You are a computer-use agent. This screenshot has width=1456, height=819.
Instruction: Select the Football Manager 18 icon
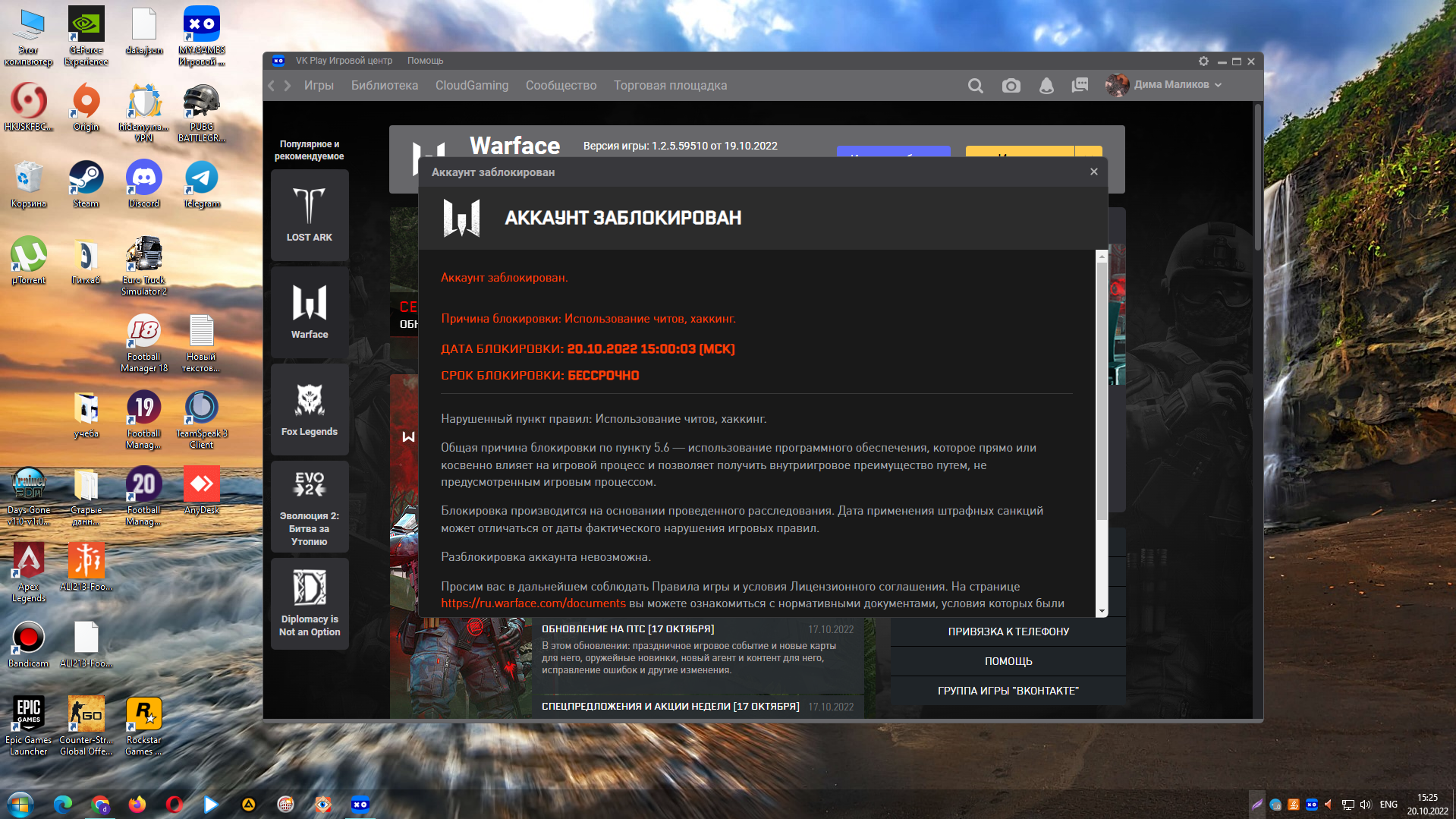tap(143, 343)
